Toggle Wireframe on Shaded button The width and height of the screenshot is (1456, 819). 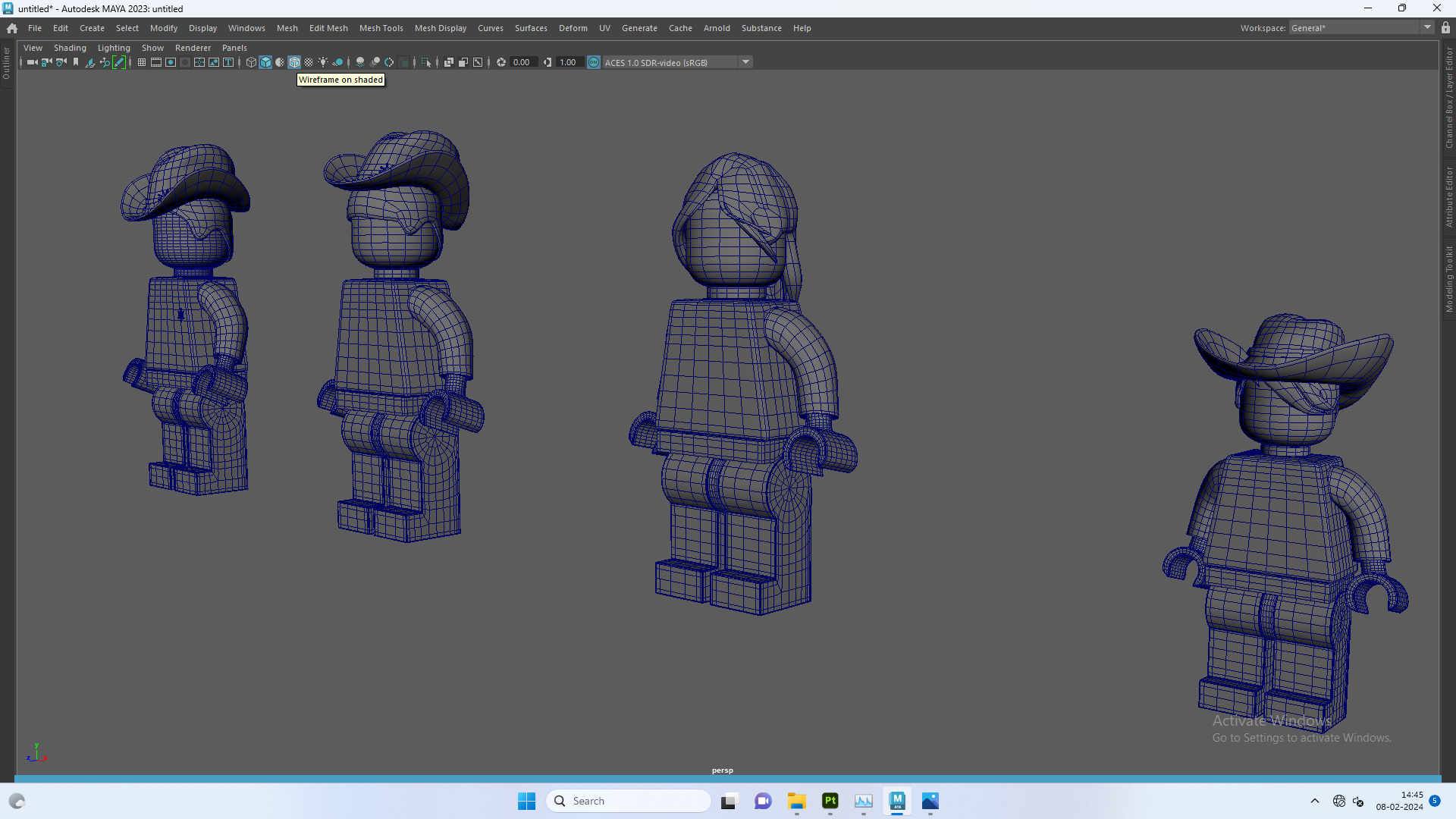point(294,62)
